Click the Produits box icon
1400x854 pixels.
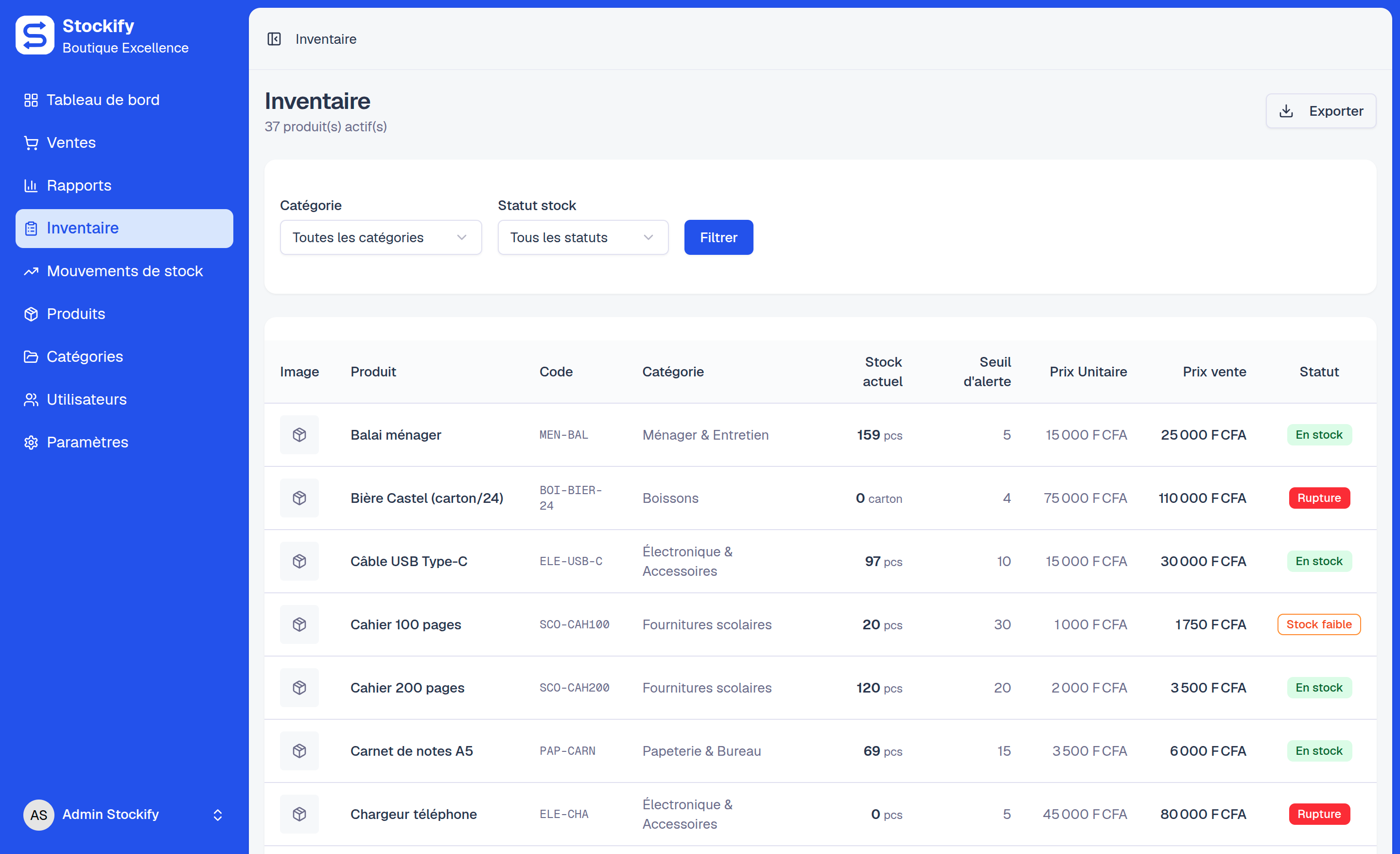(x=31, y=314)
